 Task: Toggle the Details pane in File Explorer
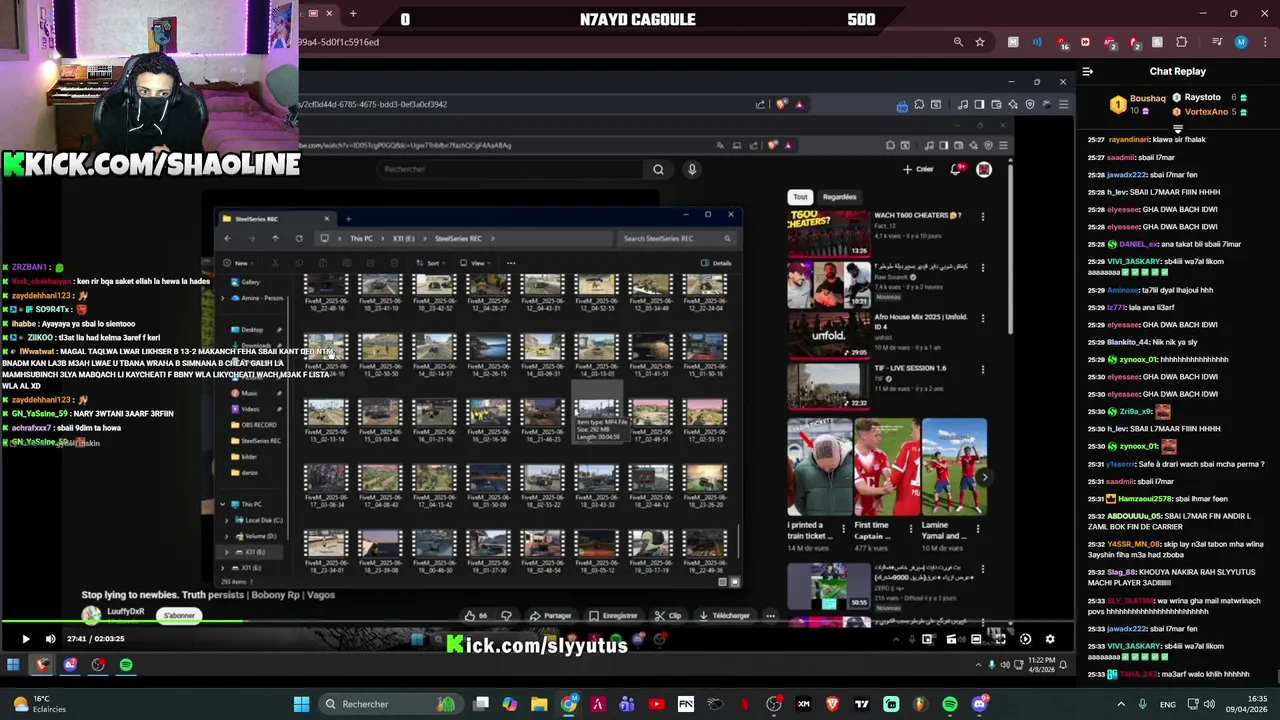[x=716, y=263]
